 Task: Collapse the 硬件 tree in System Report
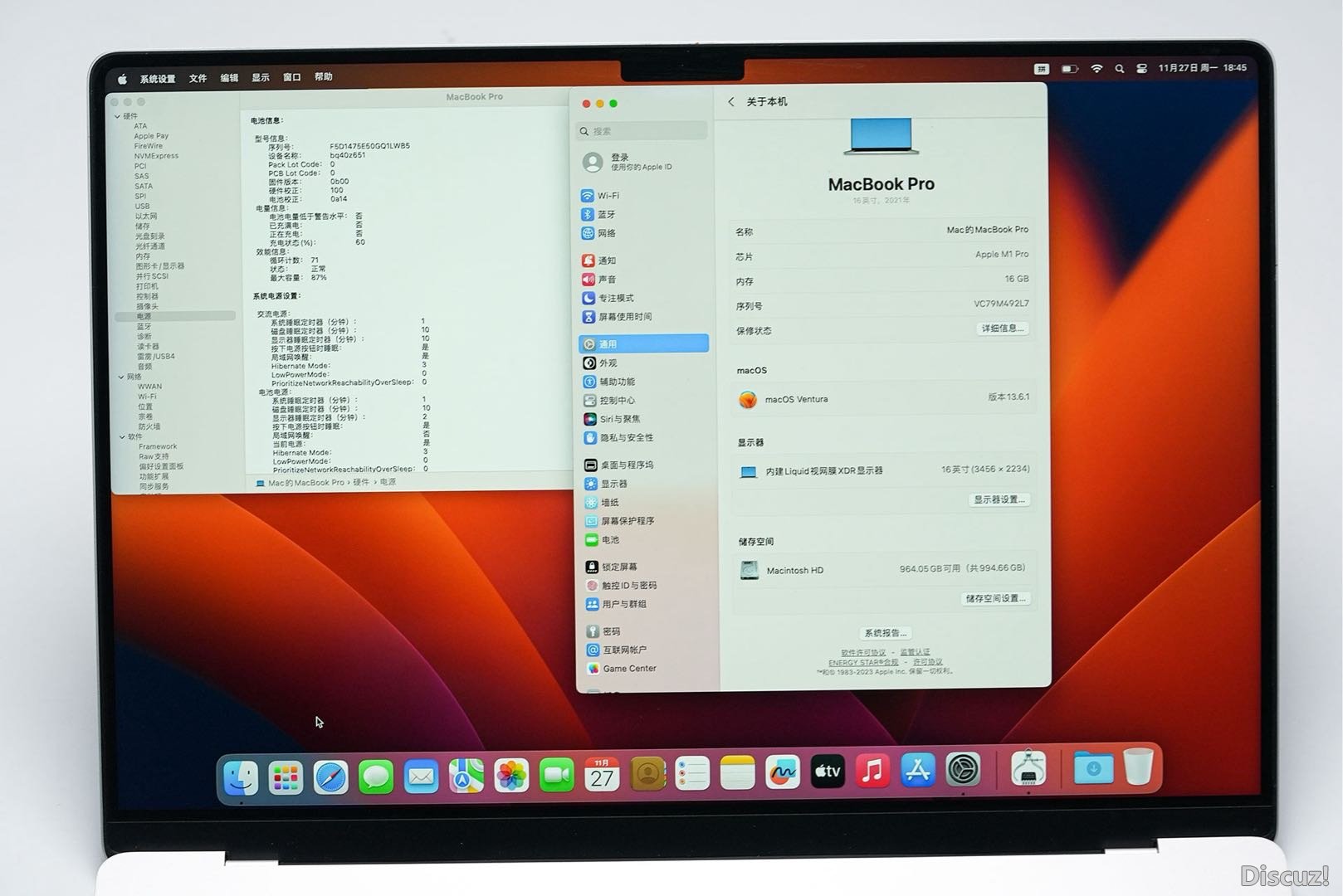pyautogui.click(x=118, y=117)
